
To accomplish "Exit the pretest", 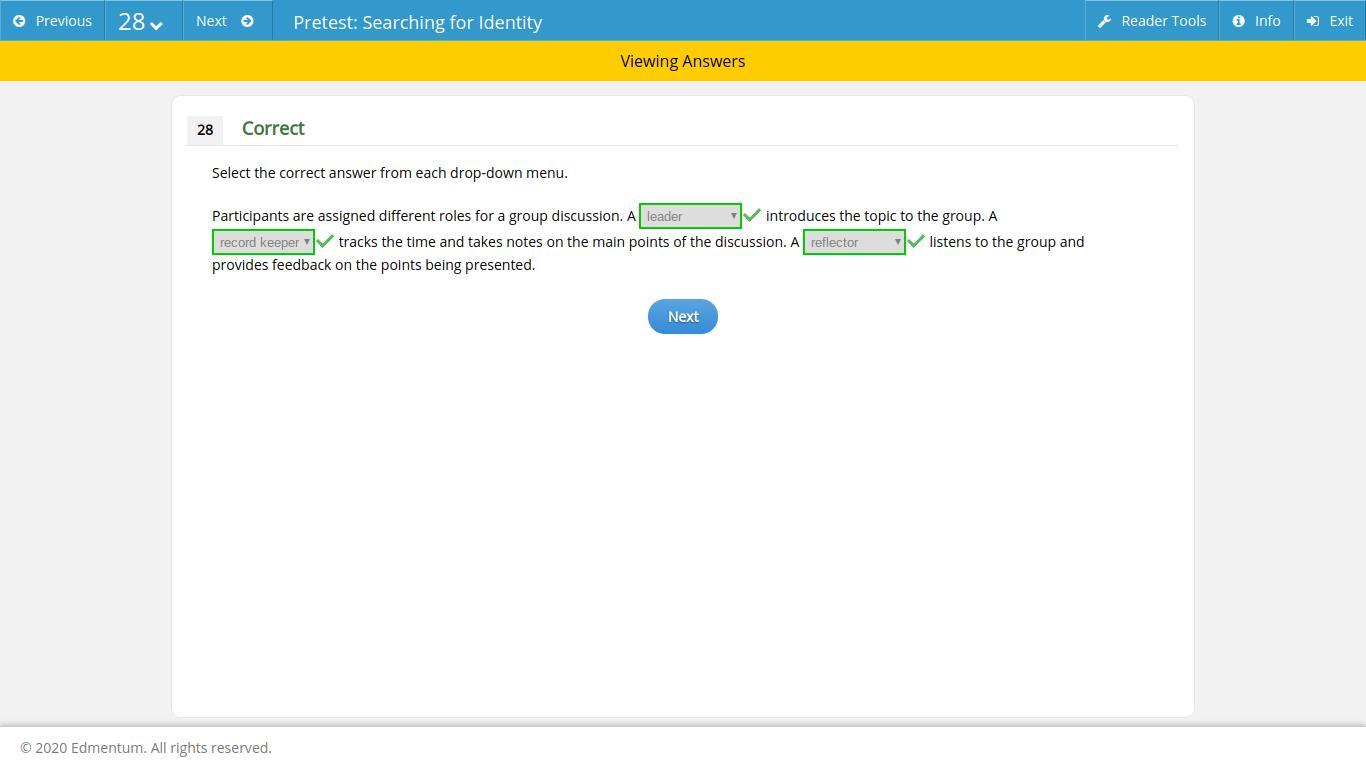I will click(1330, 21).
